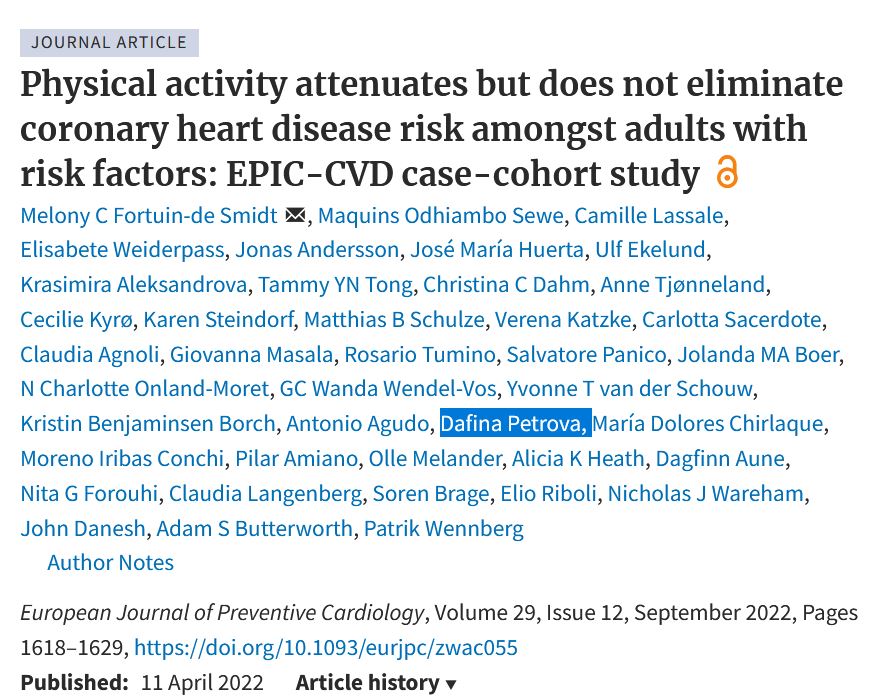875x696 pixels.
Task: Click the email envelope icon beside Fortuin-de Smidt
Action: pyautogui.click(x=295, y=215)
